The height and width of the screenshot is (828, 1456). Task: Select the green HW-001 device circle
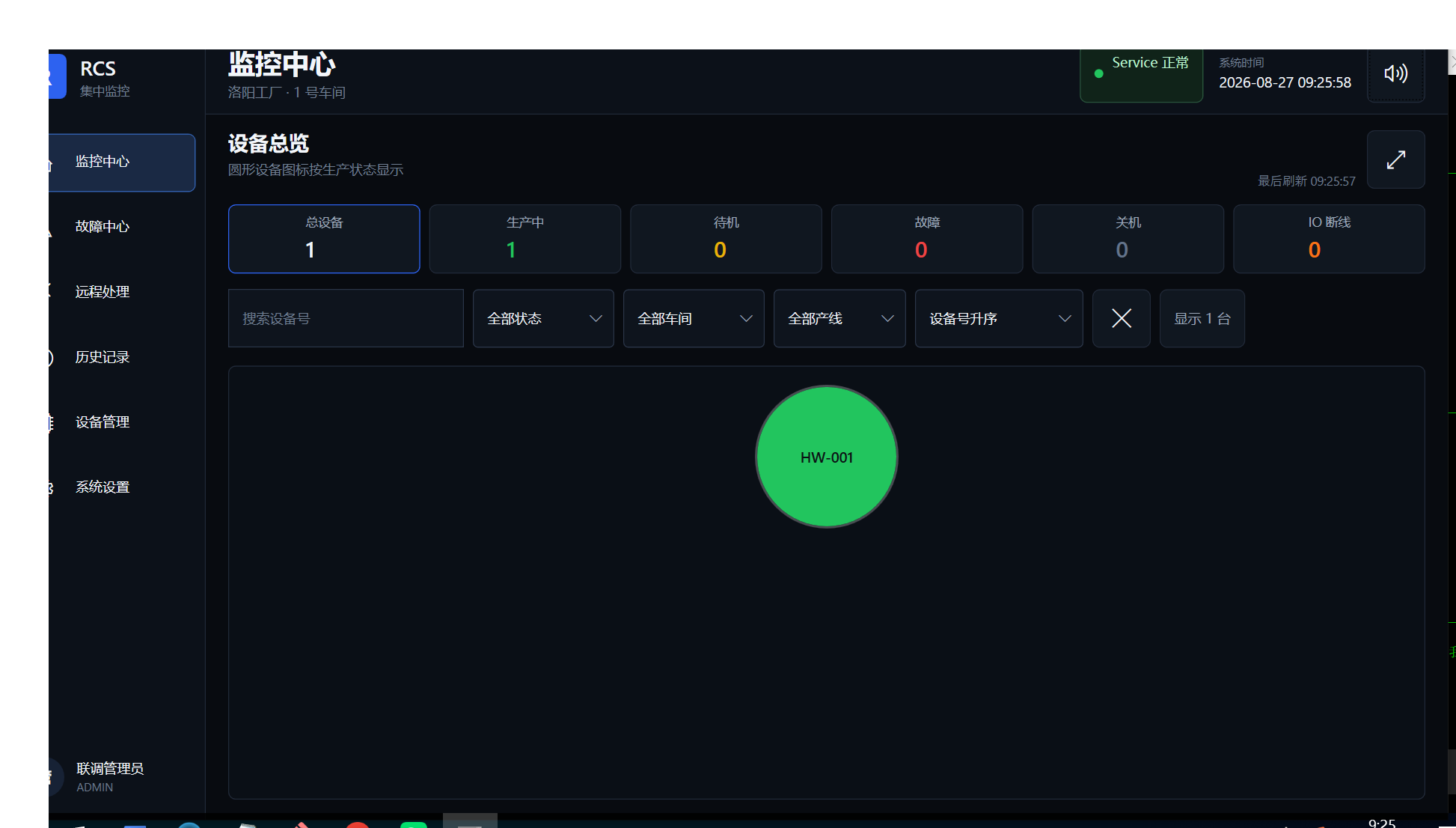point(827,457)
